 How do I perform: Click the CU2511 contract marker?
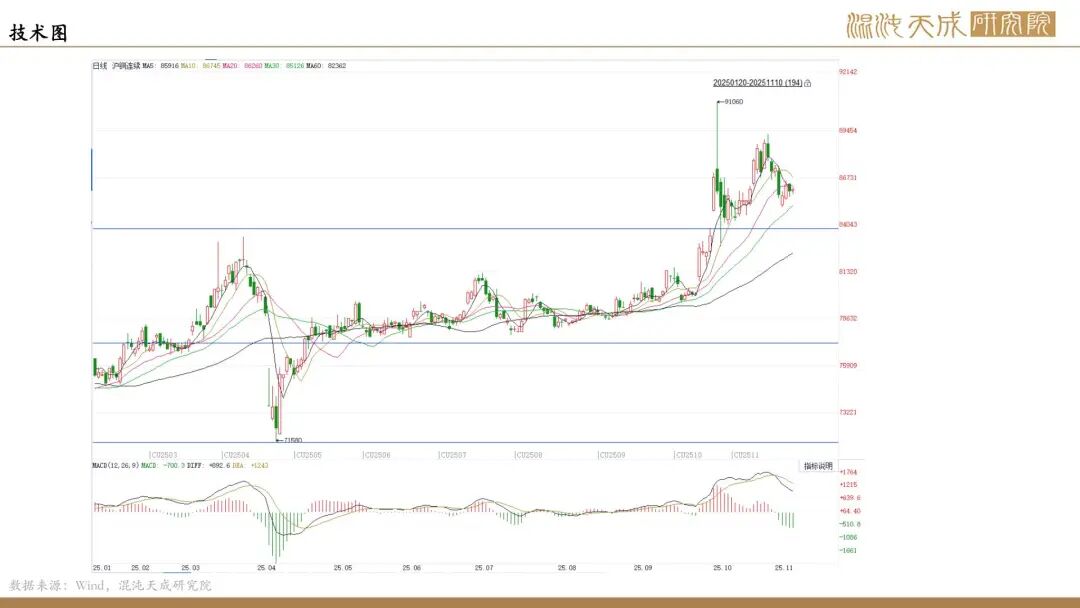coord(748,455)
